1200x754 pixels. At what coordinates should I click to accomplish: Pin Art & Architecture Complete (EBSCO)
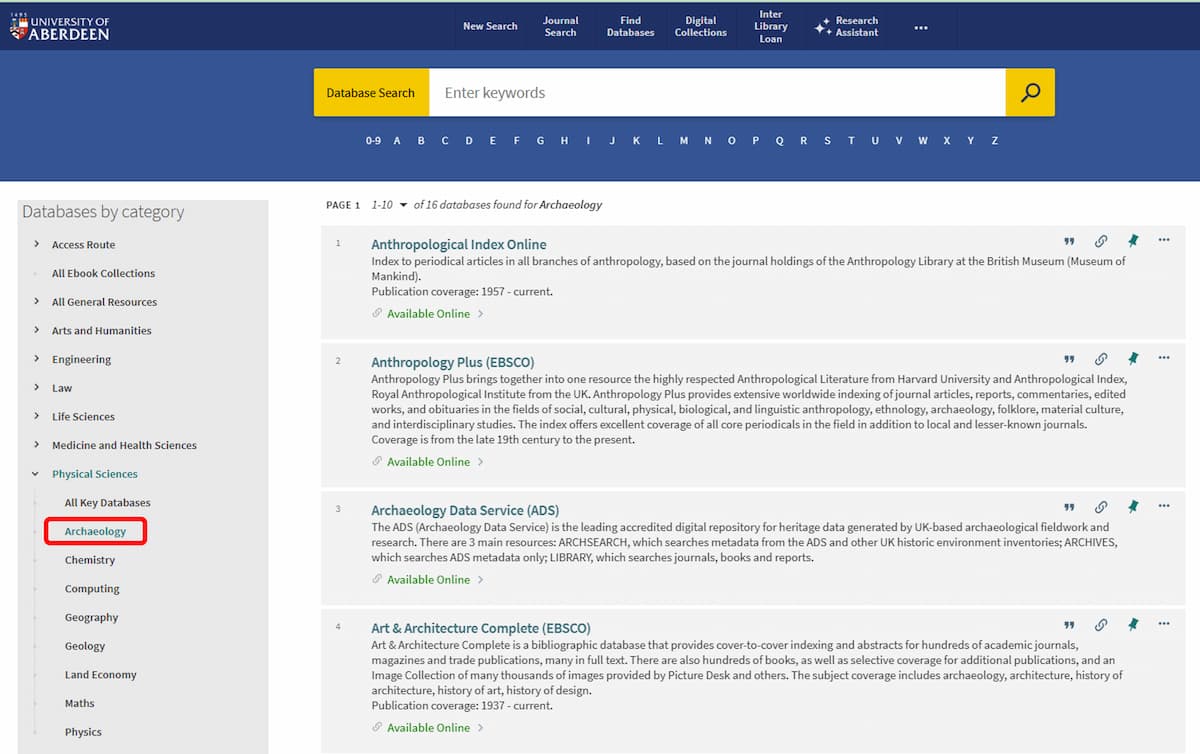point(1133,624)
